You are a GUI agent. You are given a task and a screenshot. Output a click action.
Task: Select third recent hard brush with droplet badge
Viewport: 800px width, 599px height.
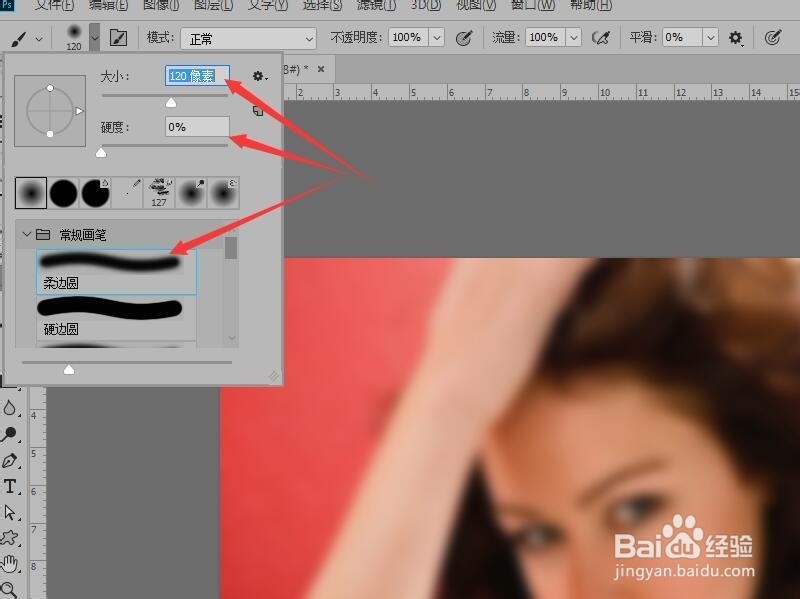[95, 193]
